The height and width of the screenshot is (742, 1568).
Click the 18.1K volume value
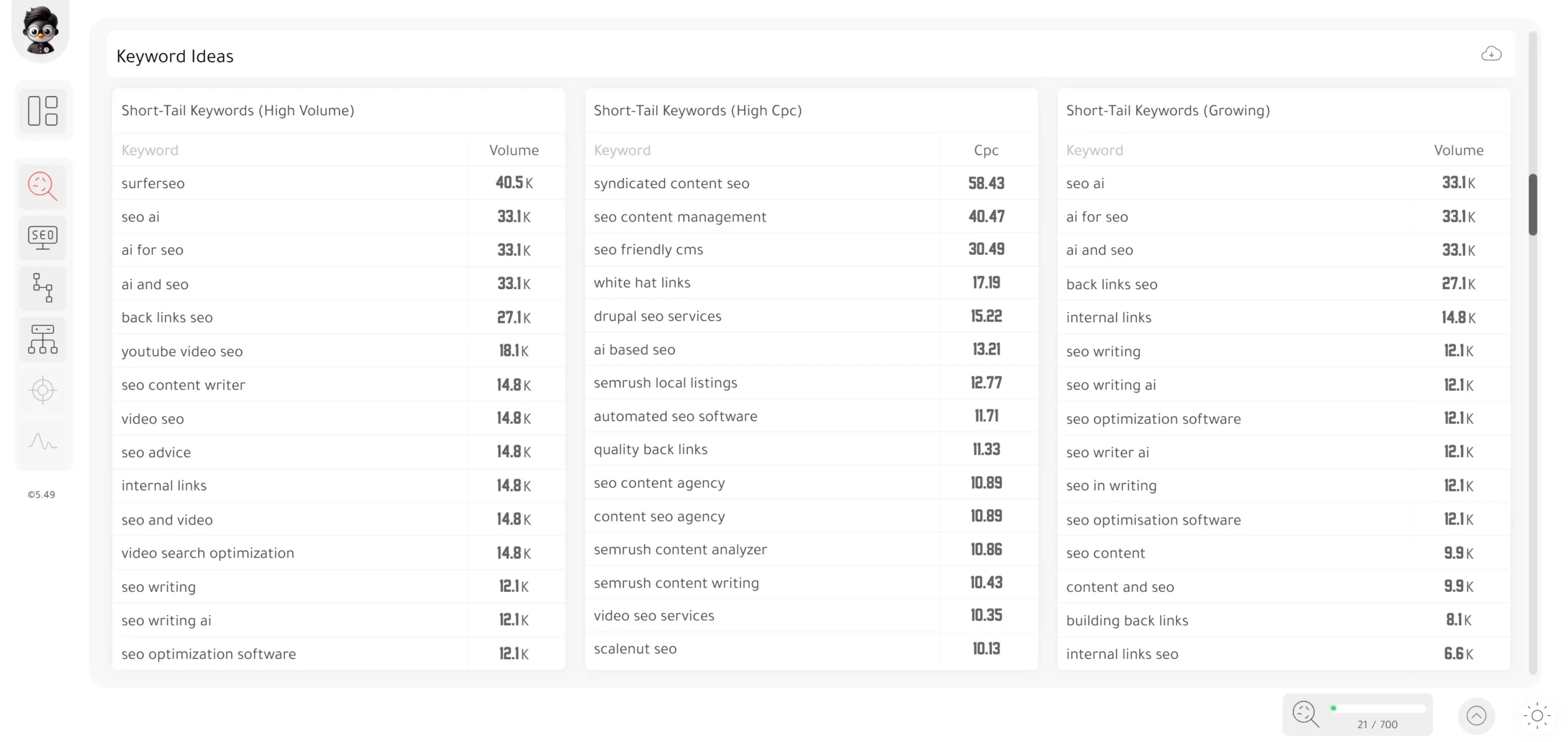514,350
